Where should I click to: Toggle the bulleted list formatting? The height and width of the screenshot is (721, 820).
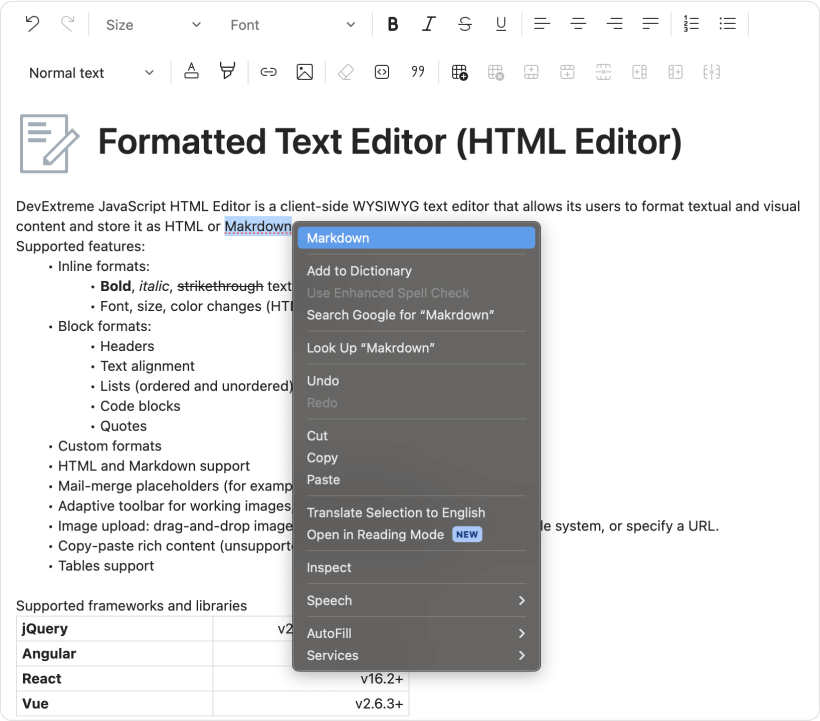click(727, 23)
